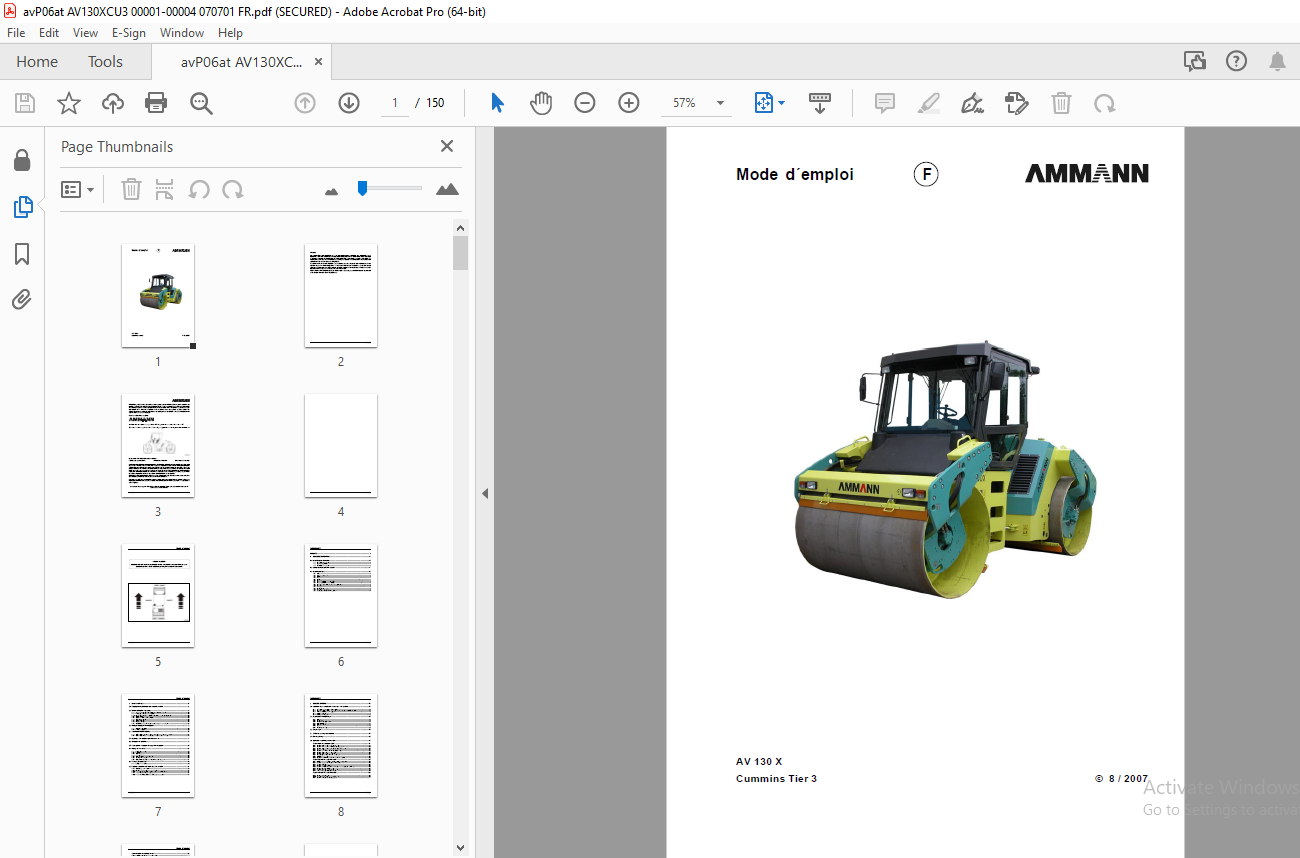Image resolution: width=1300 pixels, height=858 pixels.
Task: Select the page 8 thumbnail
Action: (341, 746)
